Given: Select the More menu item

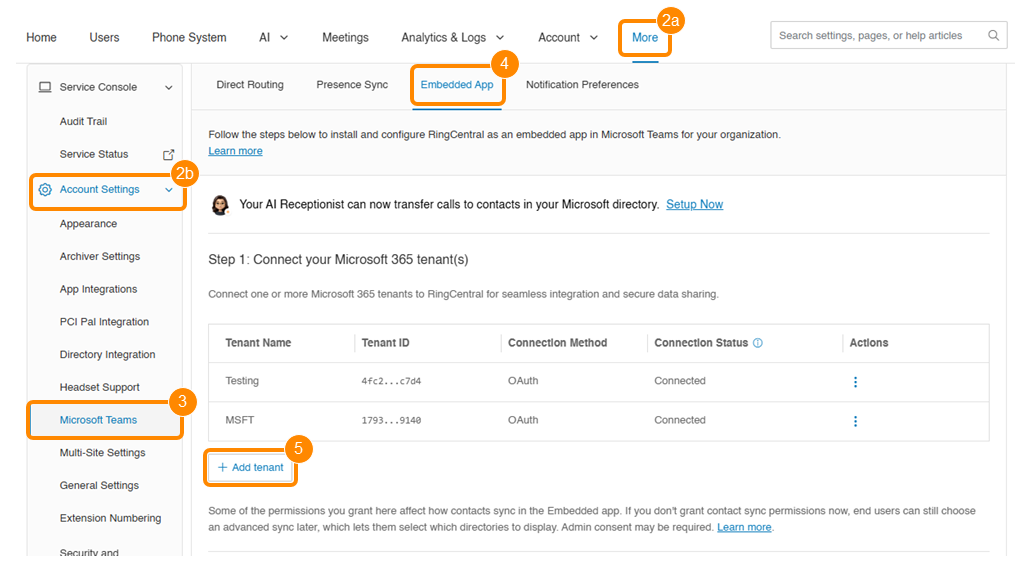Looking at the screenshot, I should point(645,38).
